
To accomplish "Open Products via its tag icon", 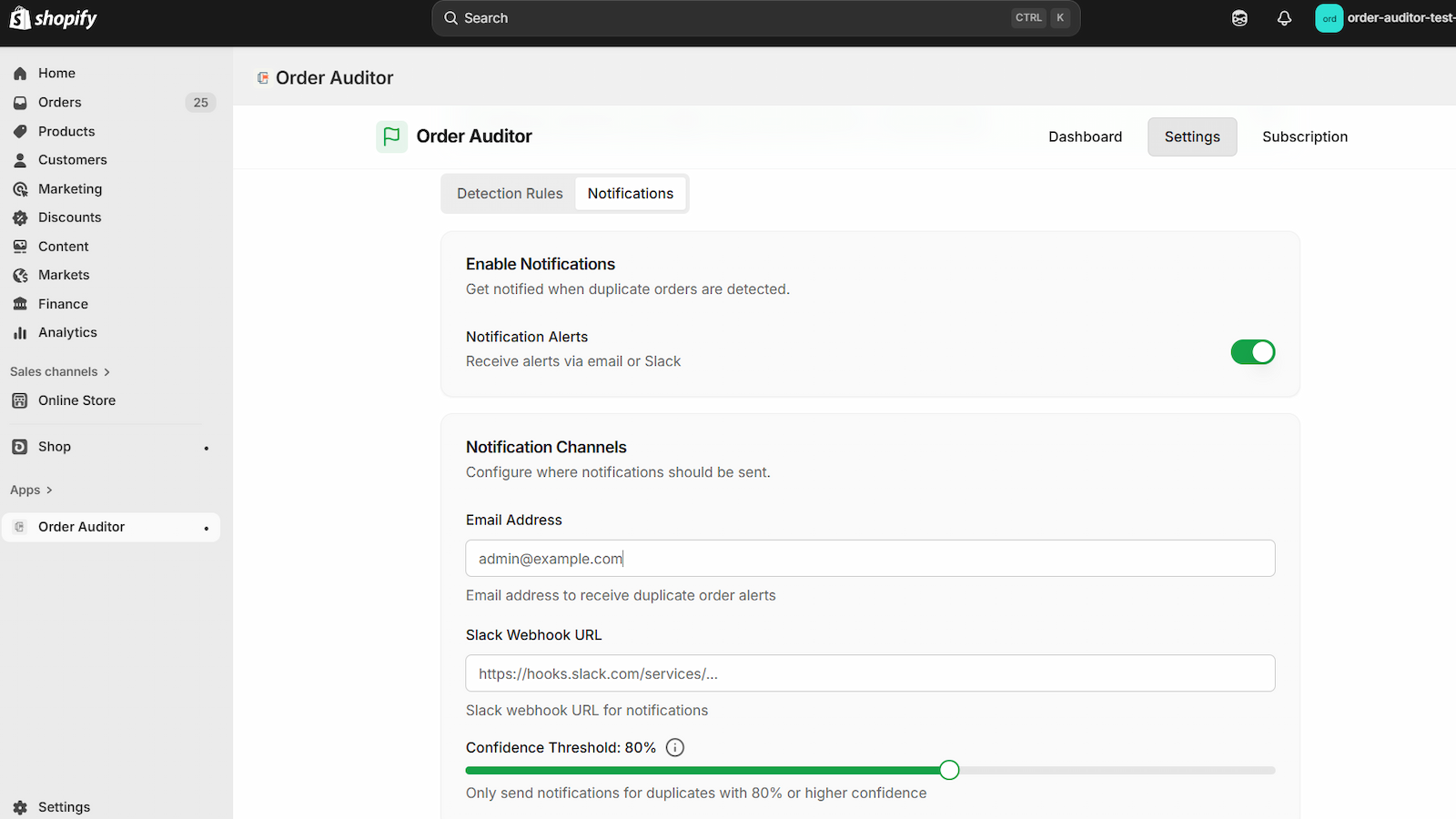I will [20, 132].
